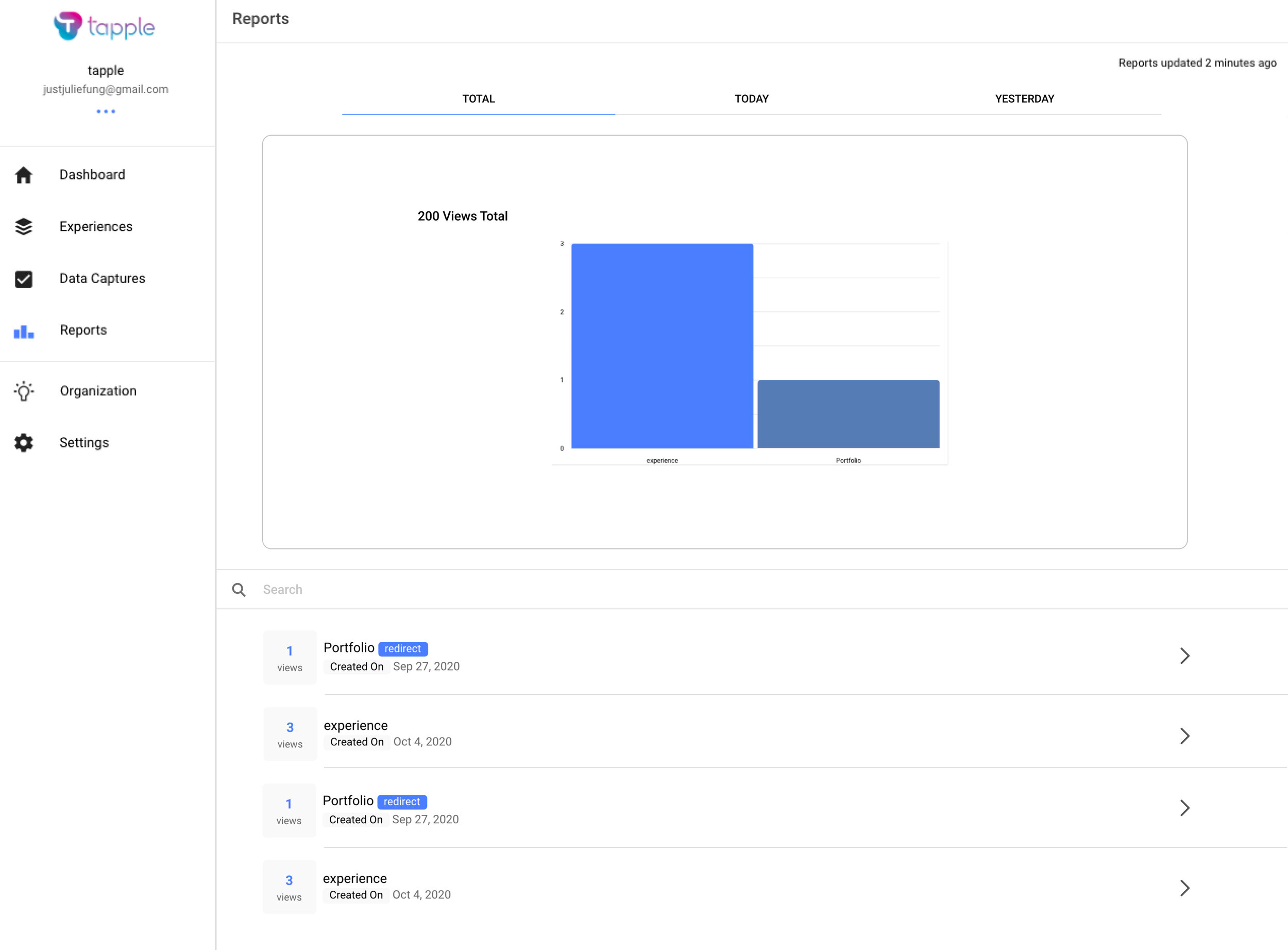Viewport: 1288px width, 950px height.
Task: Expand first experience row chevron
Action: pyautogui.click(x=1184, y=736)
